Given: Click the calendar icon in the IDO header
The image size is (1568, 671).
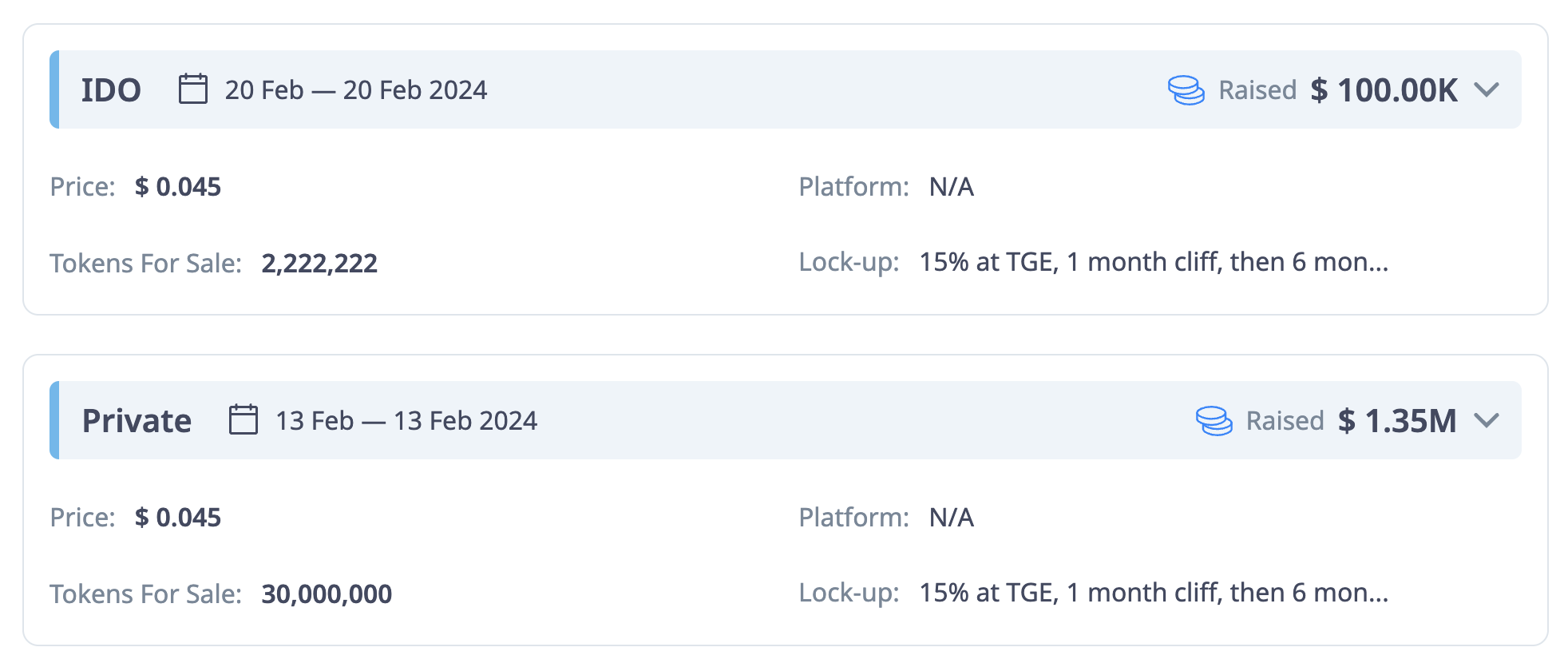Looking at the screenshot, I should point(193,89).
